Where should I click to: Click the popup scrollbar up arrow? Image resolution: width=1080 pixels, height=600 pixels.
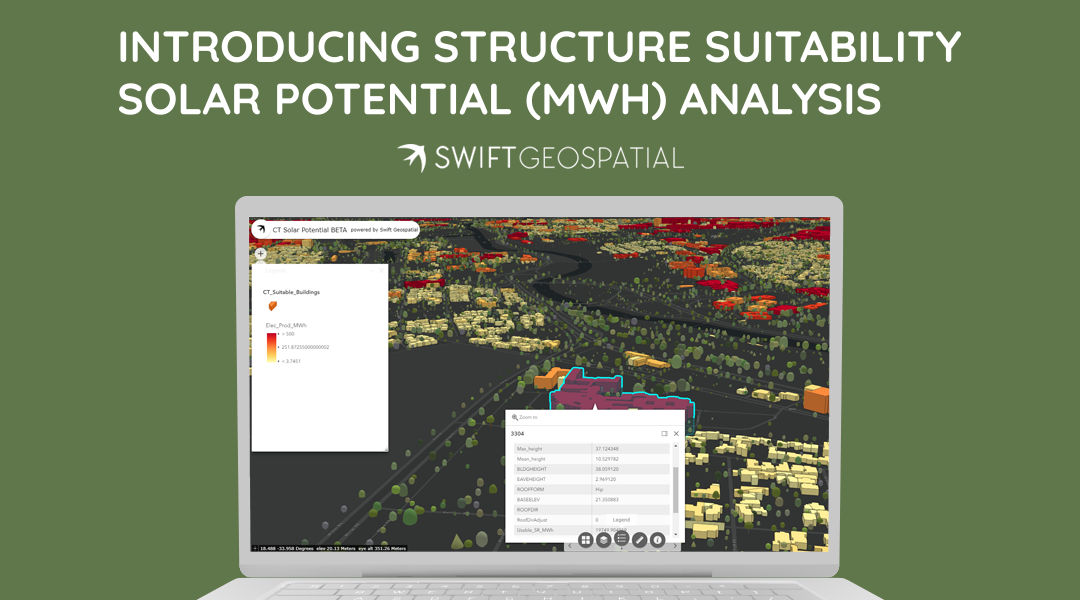click(675, 446)
